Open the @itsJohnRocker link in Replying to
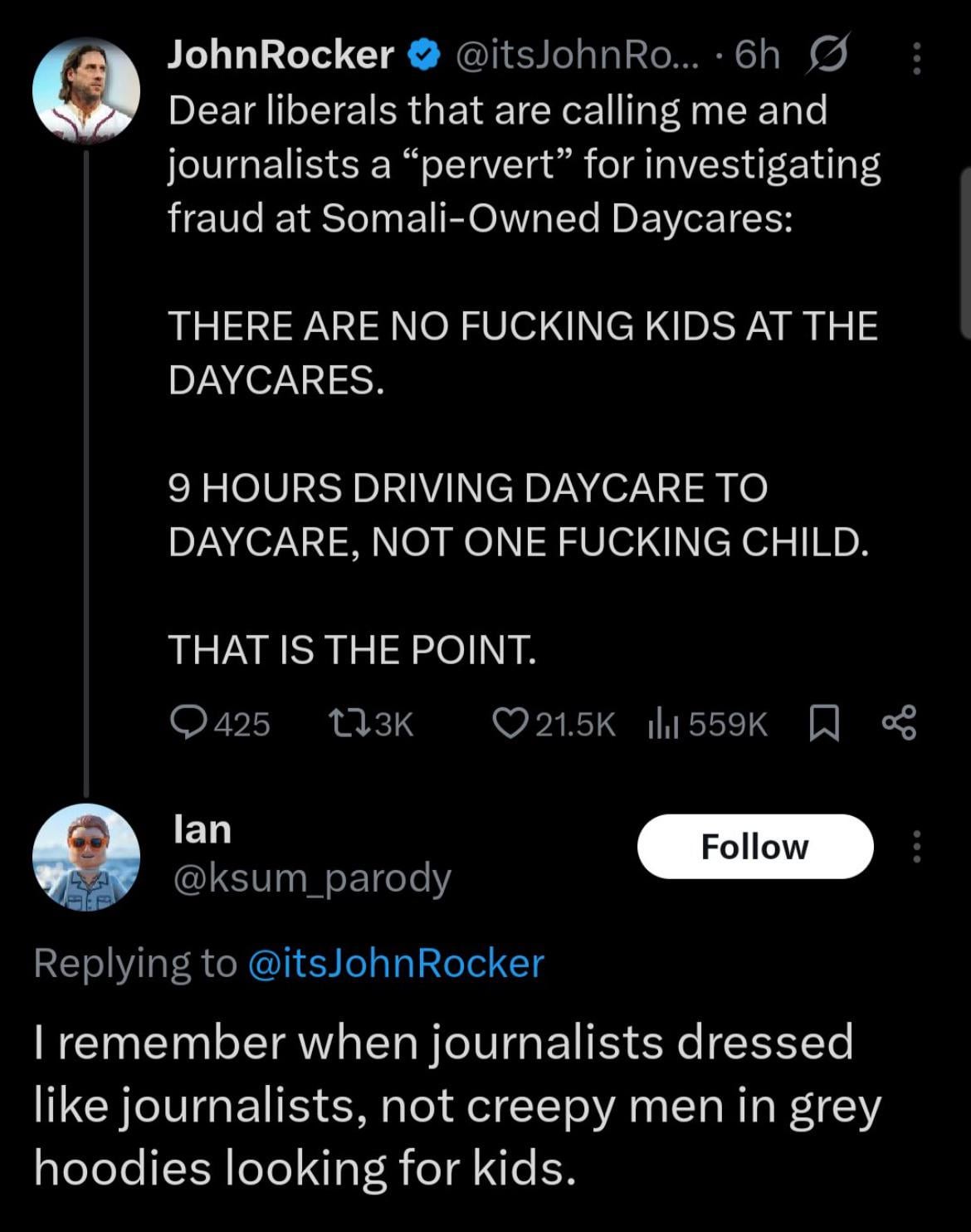The width and height of the screenshot is (971, 1232). pos(396,963)
